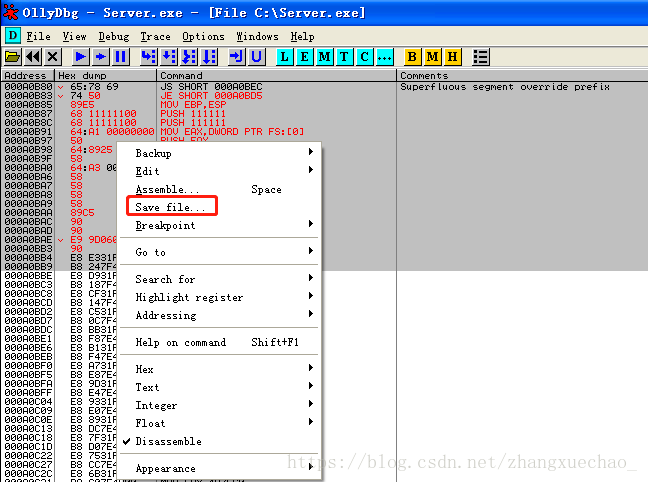This screenshot has height=482, width=648.
Task: Click the Trace over icon
Action: click(x=209, y=57)
